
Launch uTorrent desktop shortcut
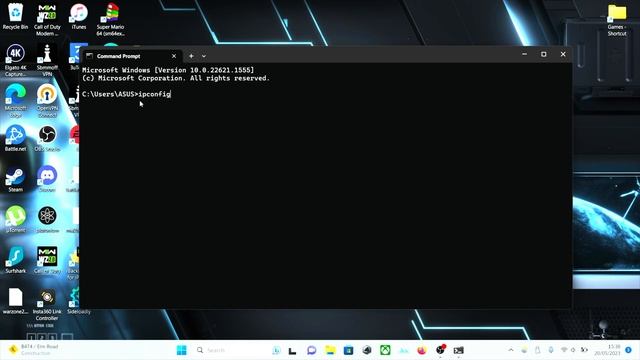[x=16, y=219]
